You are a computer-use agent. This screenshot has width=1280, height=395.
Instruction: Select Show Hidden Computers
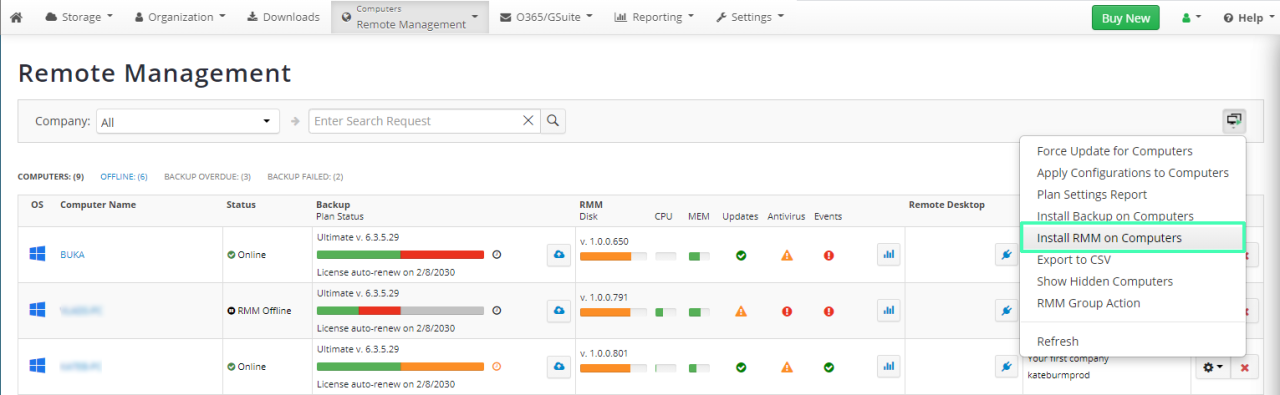1104,282
